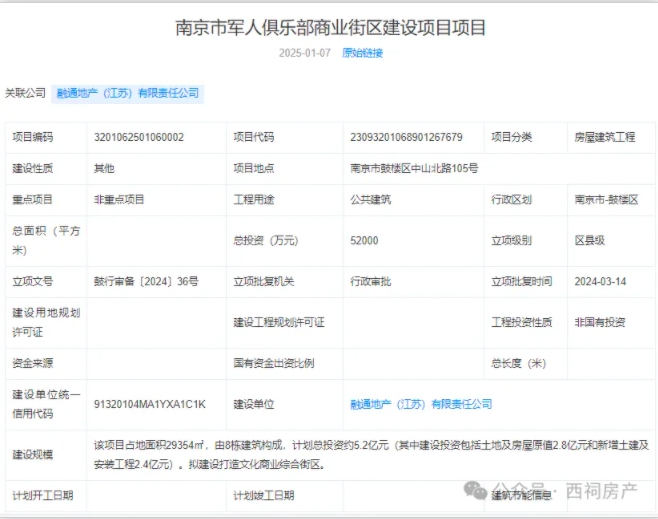The image size is (658, 519).
Task: Click the publish date 2025-01-07
Action: click(x=304, y=52)
